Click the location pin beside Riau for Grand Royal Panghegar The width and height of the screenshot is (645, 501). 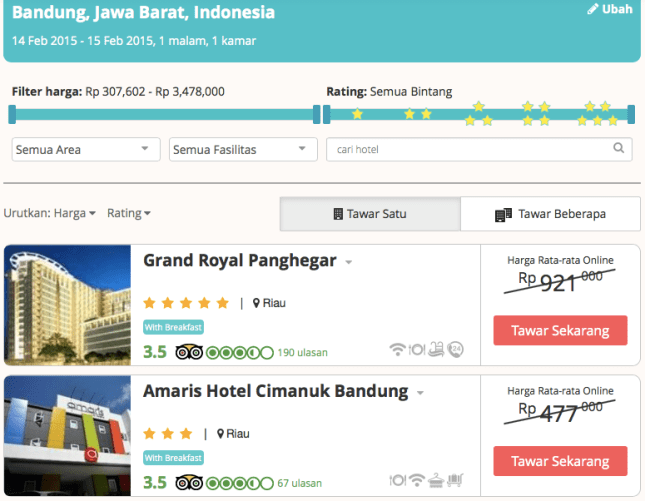coord(256,303)
